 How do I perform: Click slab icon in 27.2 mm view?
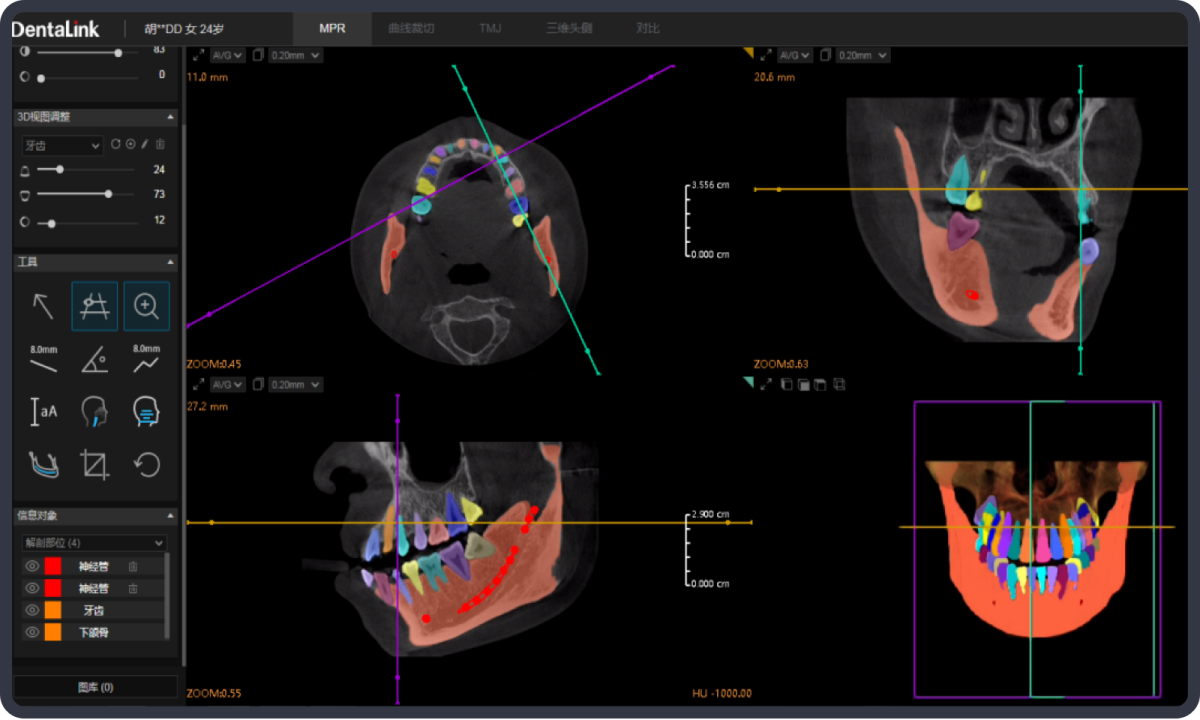click(x=259, y=384)
